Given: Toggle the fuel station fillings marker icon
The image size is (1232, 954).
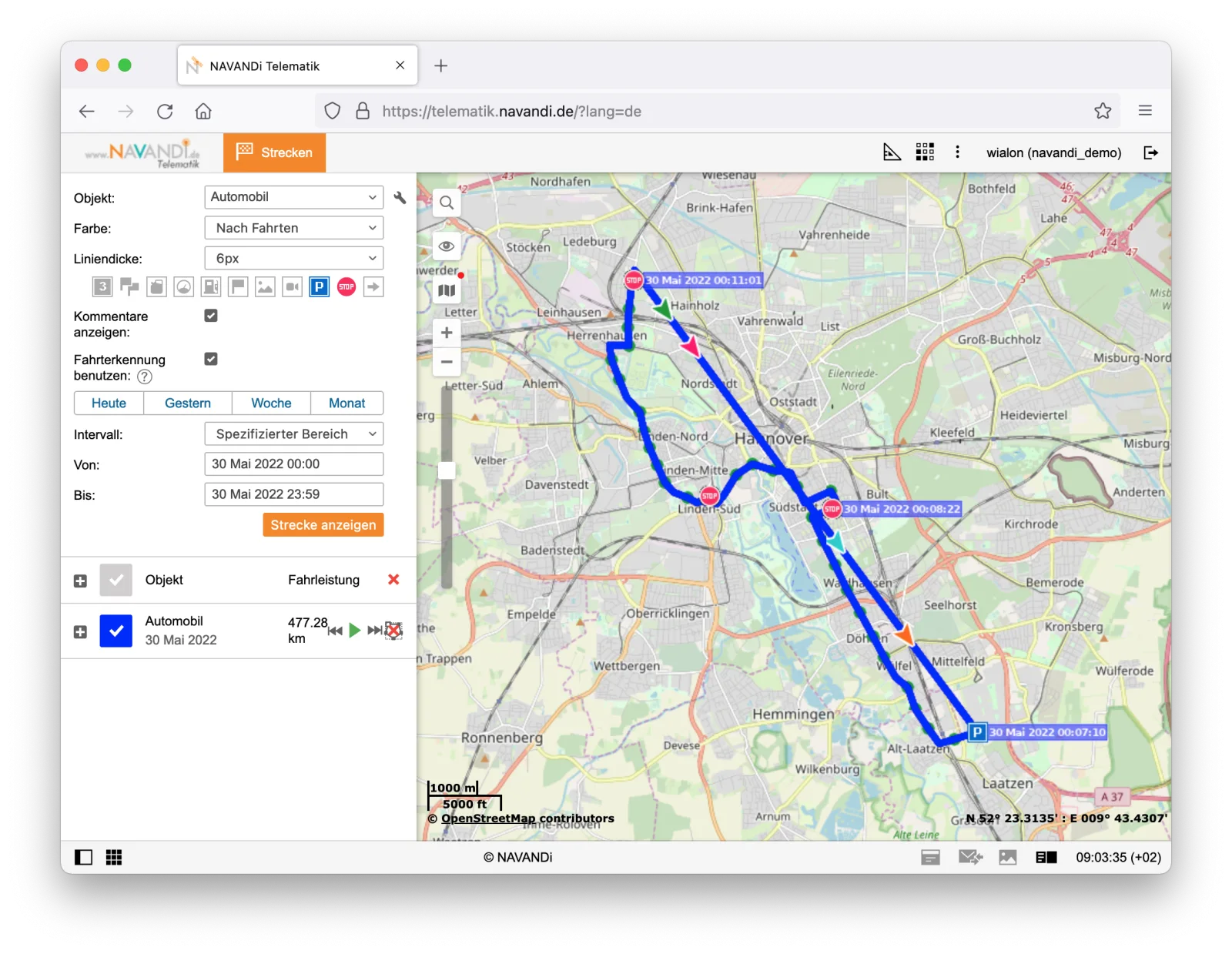Looking at the screenshot, I should pos(211,287).
